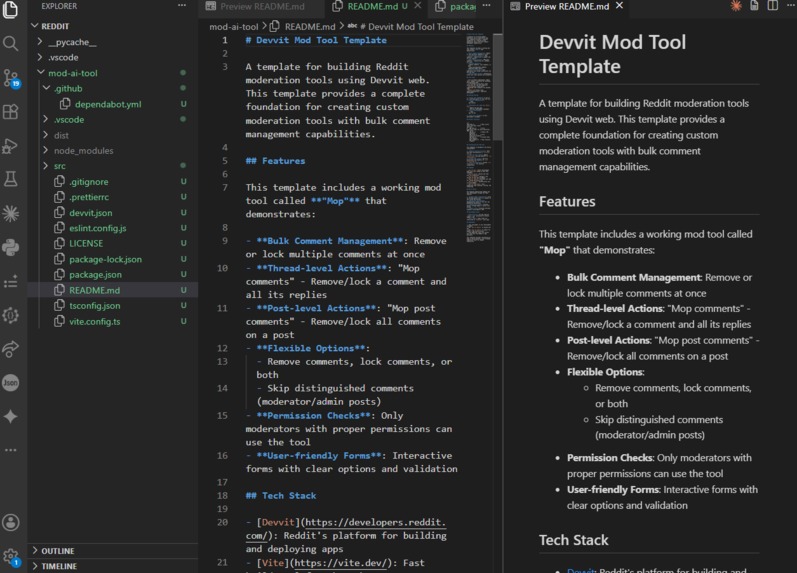Split the preview editor right

[x=773, y=6]
